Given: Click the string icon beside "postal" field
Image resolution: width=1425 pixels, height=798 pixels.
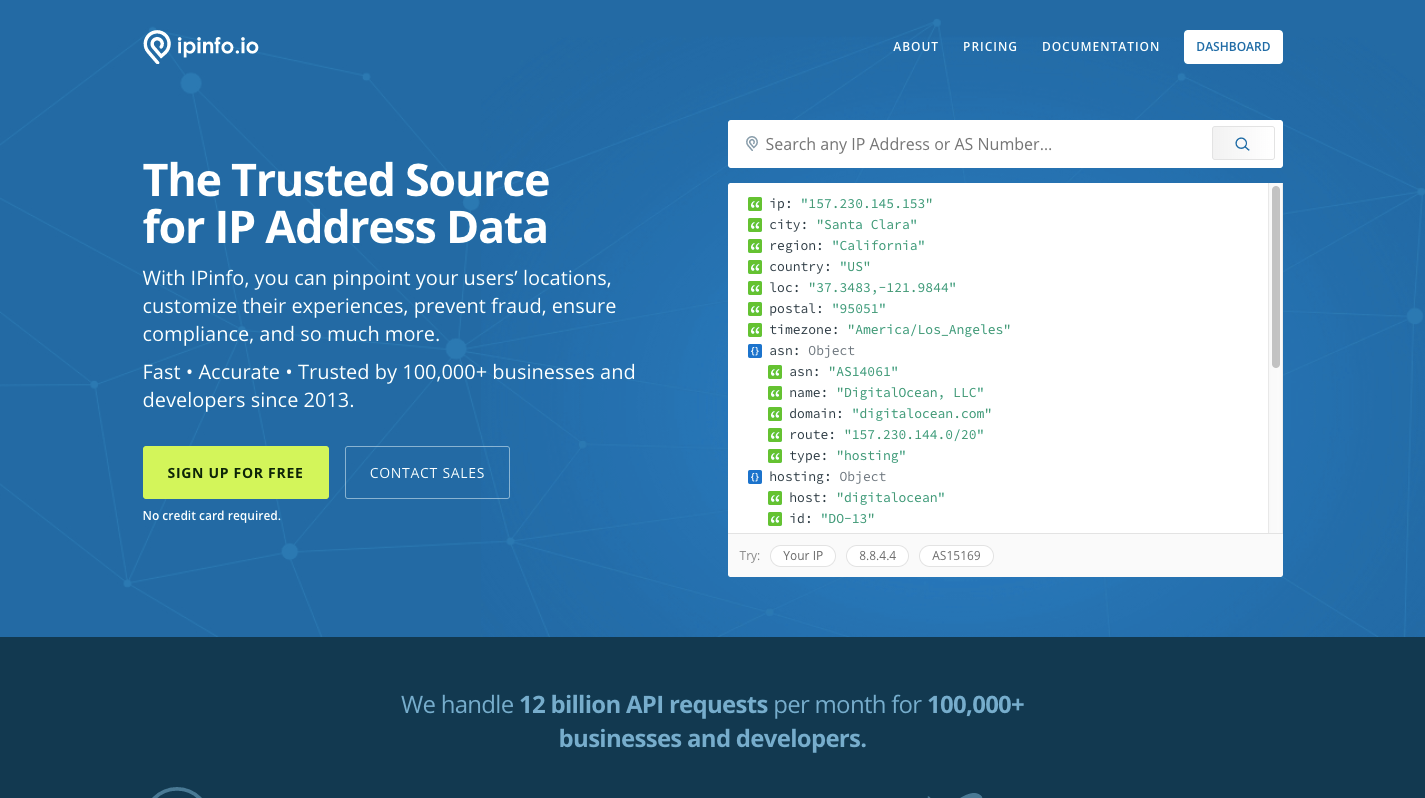Looking at the screenshot, I should click(x=755, y=309).
